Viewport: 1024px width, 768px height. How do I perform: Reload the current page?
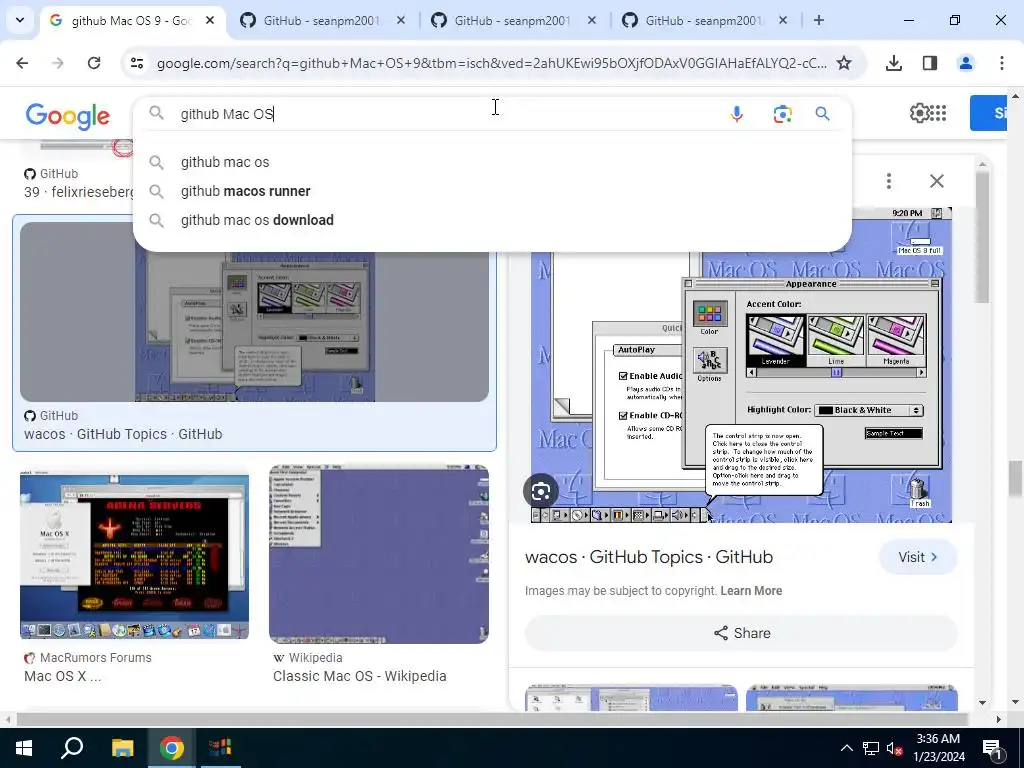tap(94, 63)
